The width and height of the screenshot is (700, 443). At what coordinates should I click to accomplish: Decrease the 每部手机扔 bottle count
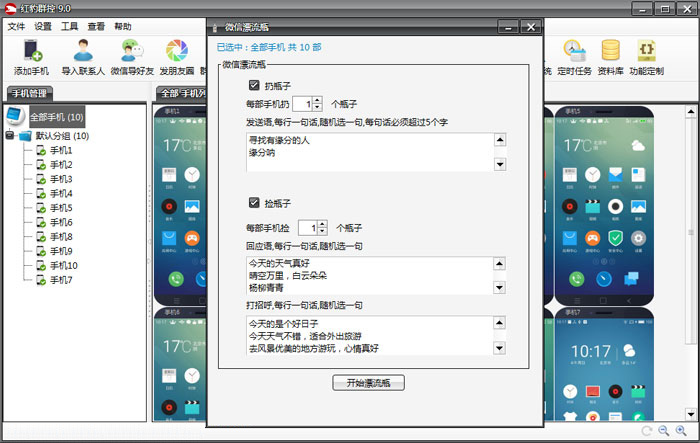(317, 107)
